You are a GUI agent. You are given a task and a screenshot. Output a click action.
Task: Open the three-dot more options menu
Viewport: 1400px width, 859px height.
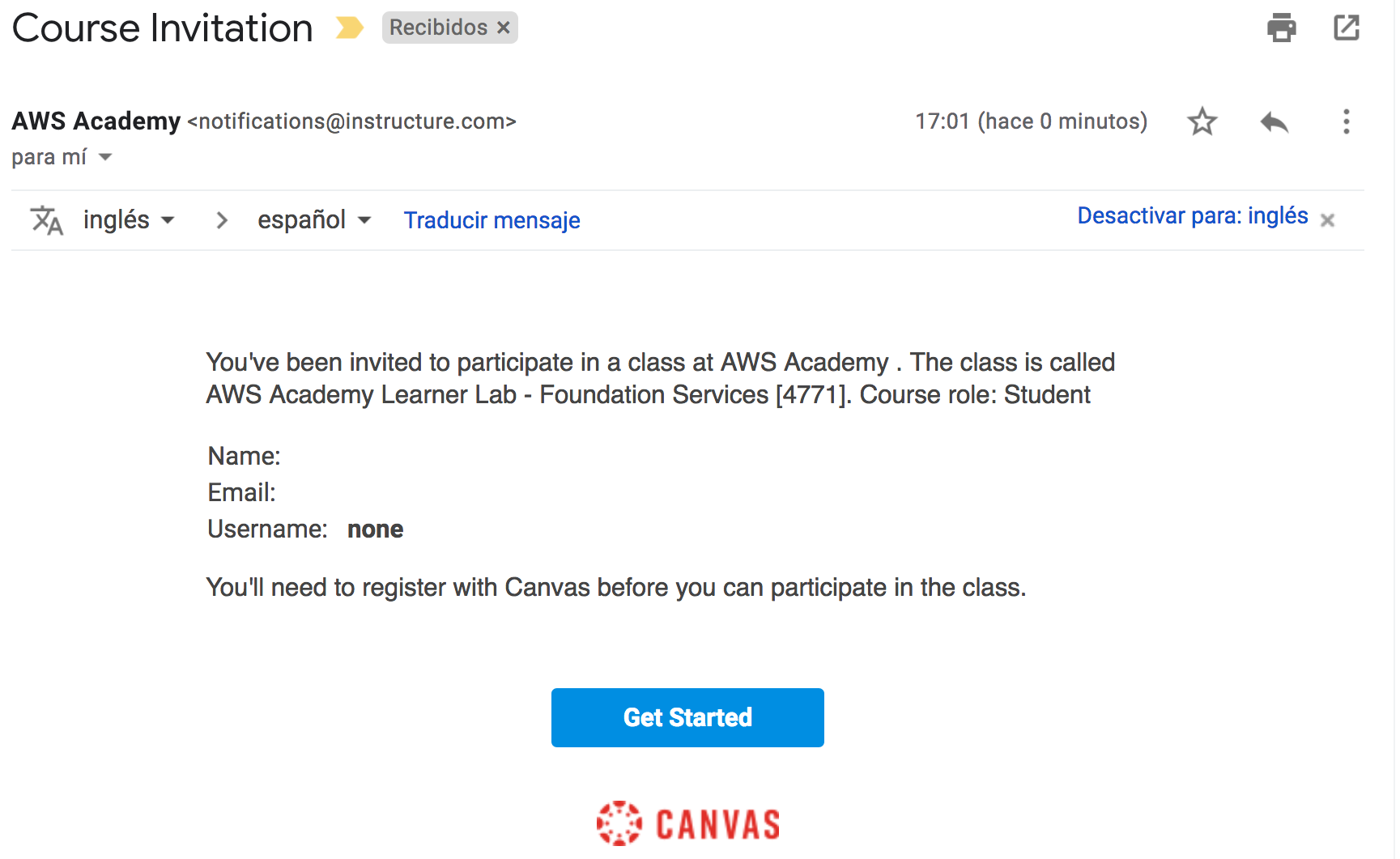pyautogui.click(x=1346, y=121)
